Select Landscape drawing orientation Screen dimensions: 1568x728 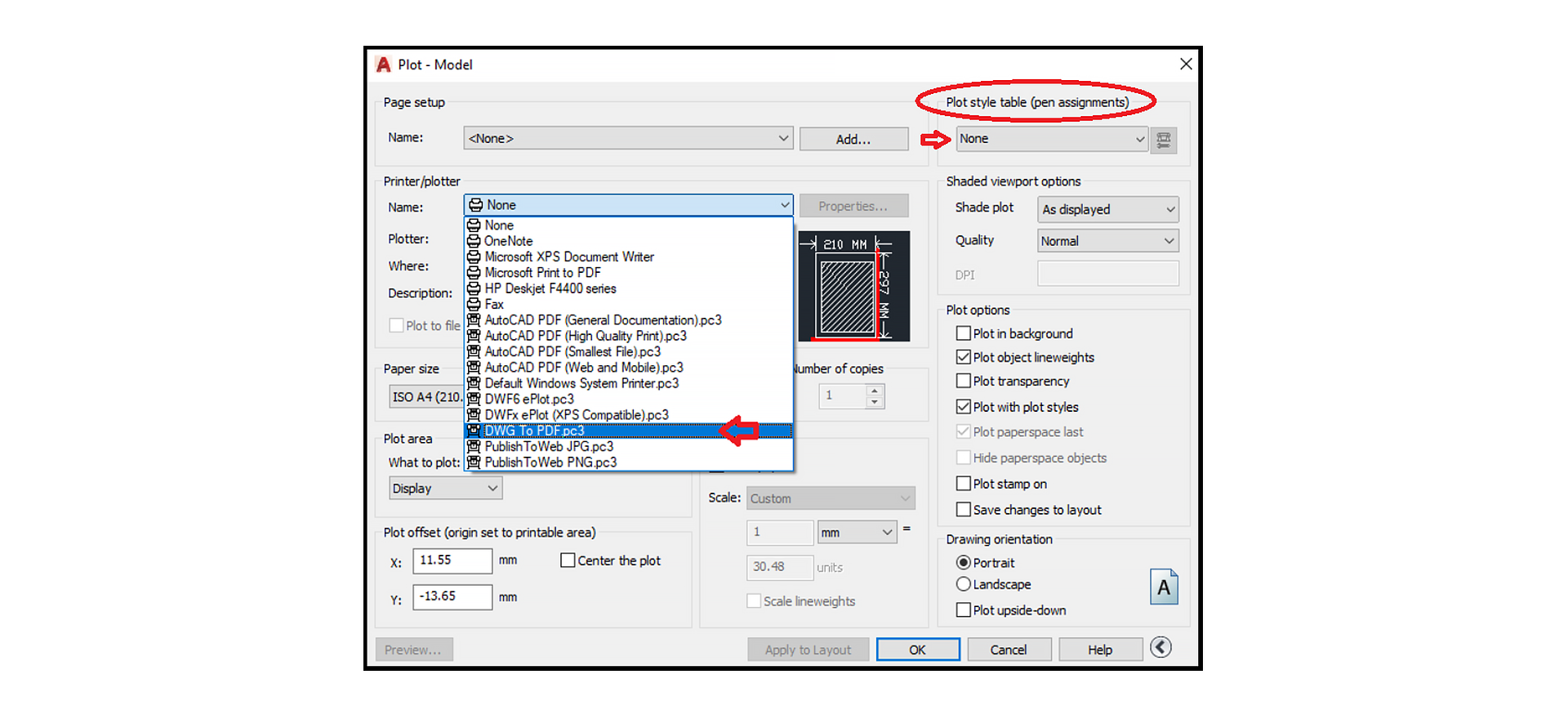pos(964,584)
